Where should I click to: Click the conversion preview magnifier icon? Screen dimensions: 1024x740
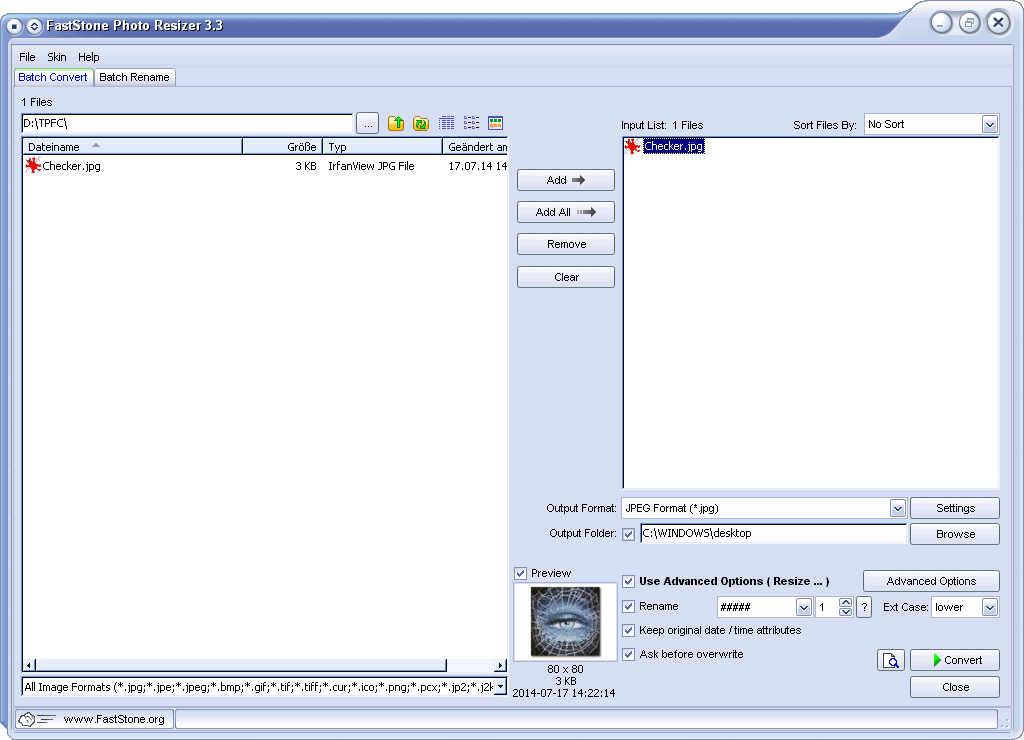[x=891, y=660]
